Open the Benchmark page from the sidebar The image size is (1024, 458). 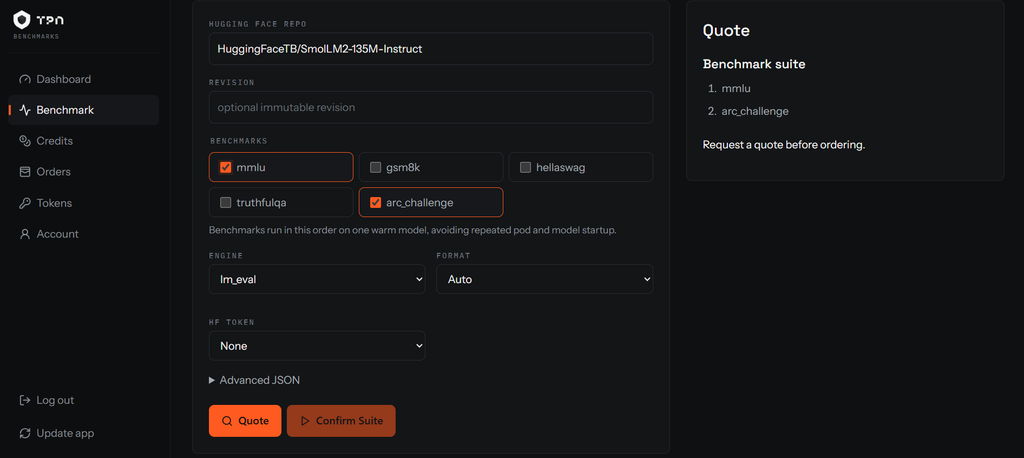[x=84, y=110]
